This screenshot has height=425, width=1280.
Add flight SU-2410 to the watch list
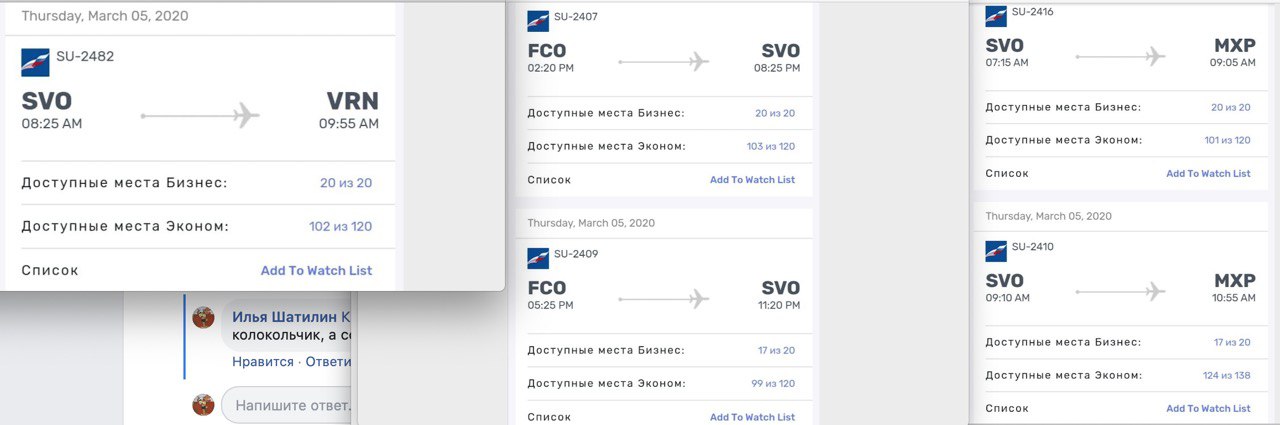coord(1208,408)
